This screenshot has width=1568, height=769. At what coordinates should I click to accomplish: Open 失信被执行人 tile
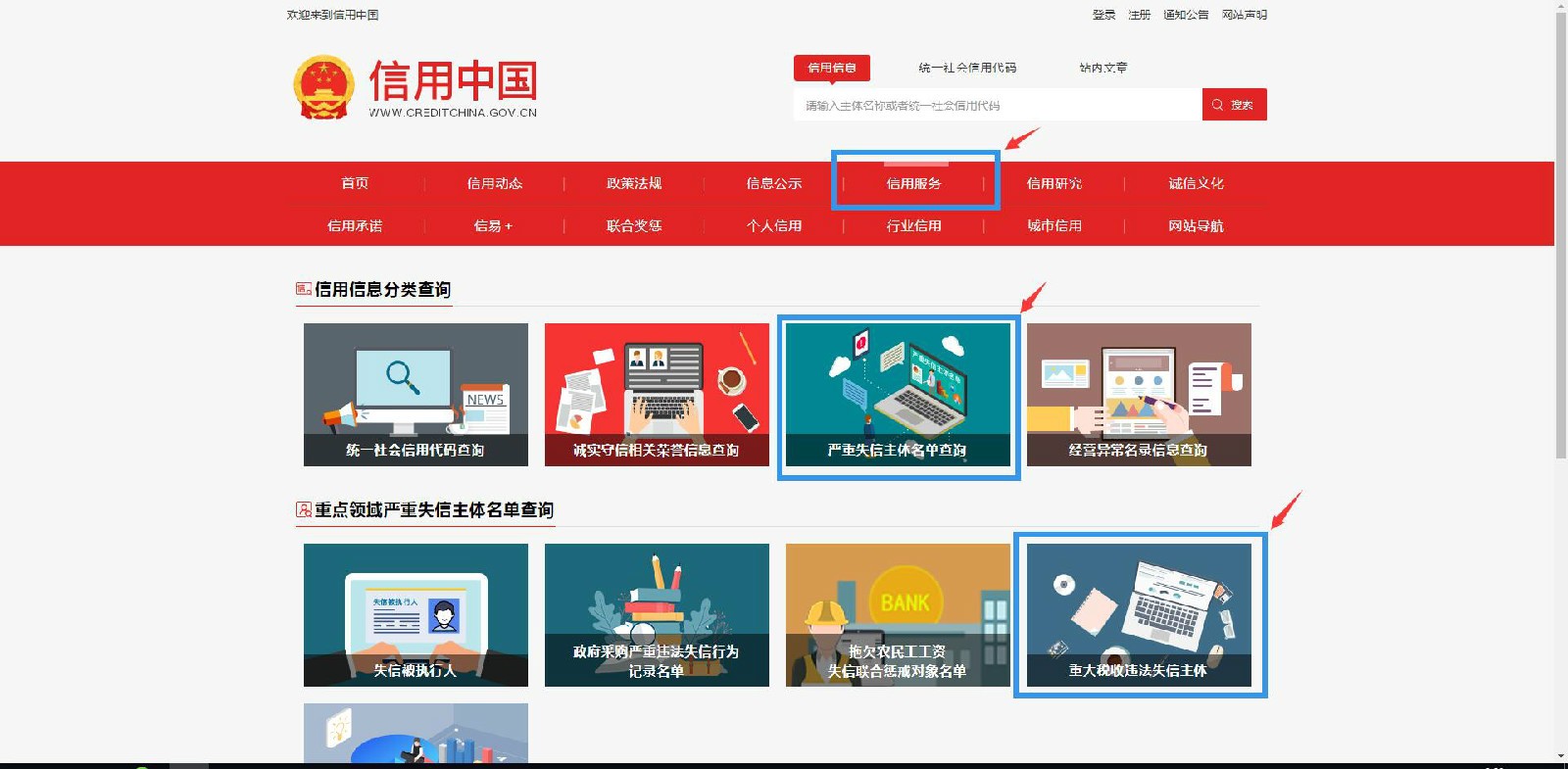[x=416, y=615]
